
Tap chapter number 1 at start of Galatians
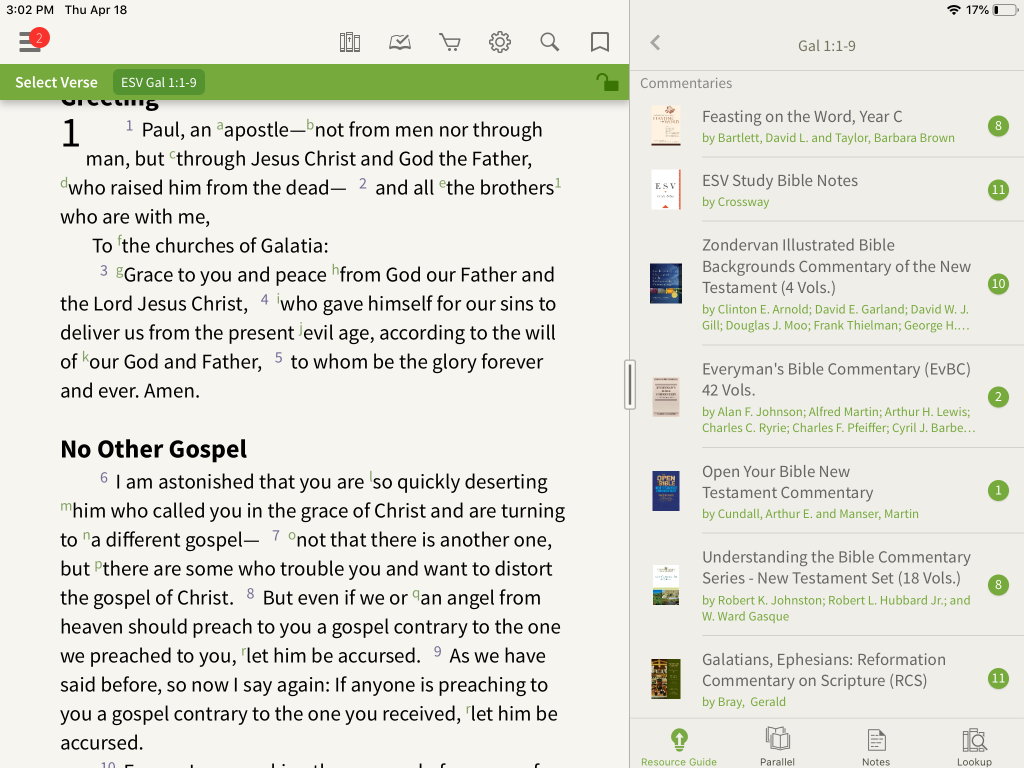[71, 133]
